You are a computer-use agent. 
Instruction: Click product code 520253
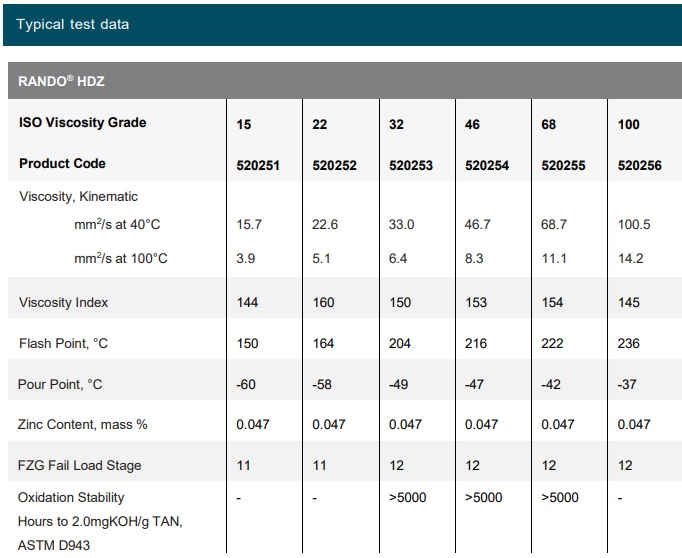[x=410, y=165]
